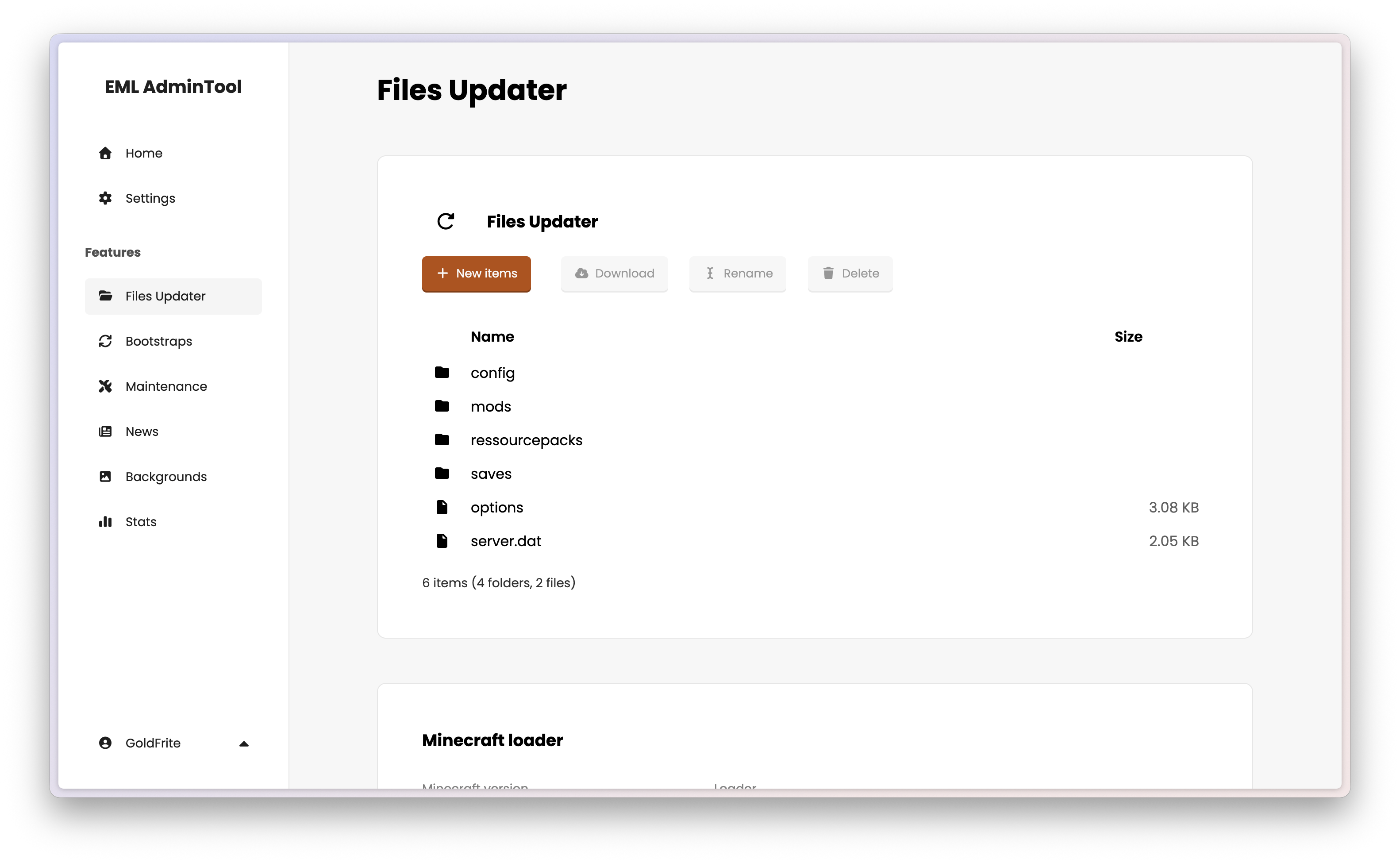Select the Maintenance wrench icon
This screenshot has height=863, width=1400.
[x=105, y=386]
